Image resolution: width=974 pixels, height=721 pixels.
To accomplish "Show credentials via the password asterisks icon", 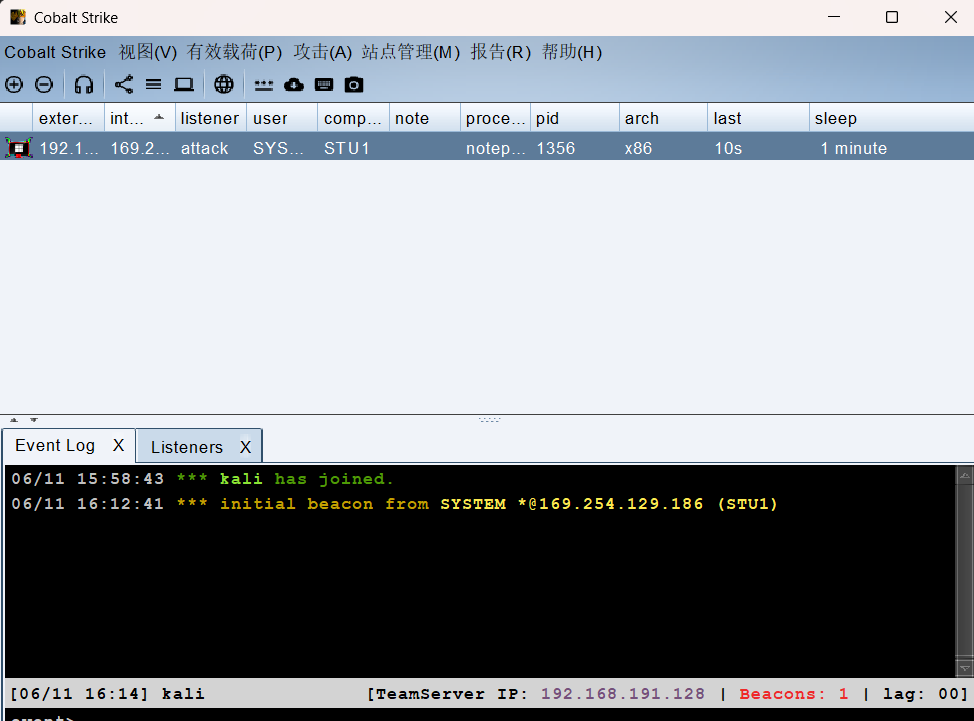I will click(263, 85).
